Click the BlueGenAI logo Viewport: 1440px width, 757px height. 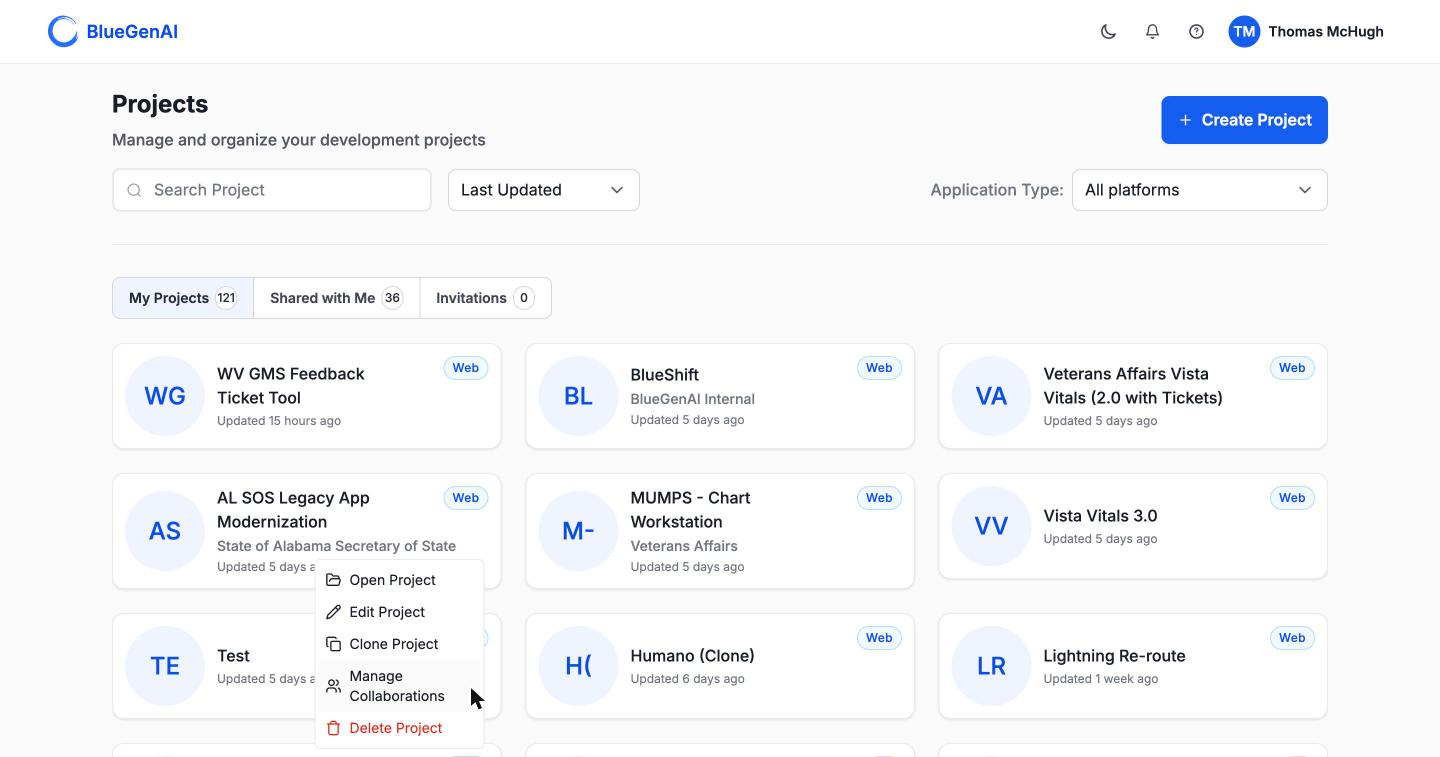point(113,32)
